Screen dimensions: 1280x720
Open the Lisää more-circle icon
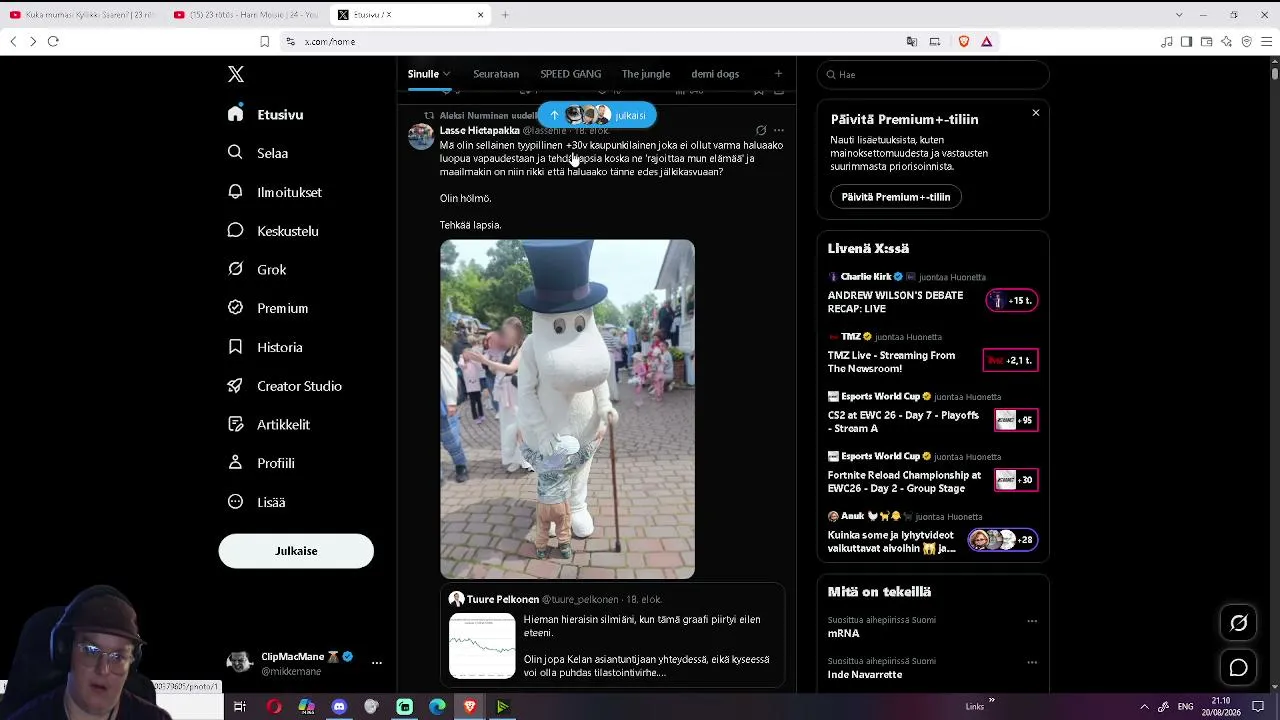tap(235, 502)
